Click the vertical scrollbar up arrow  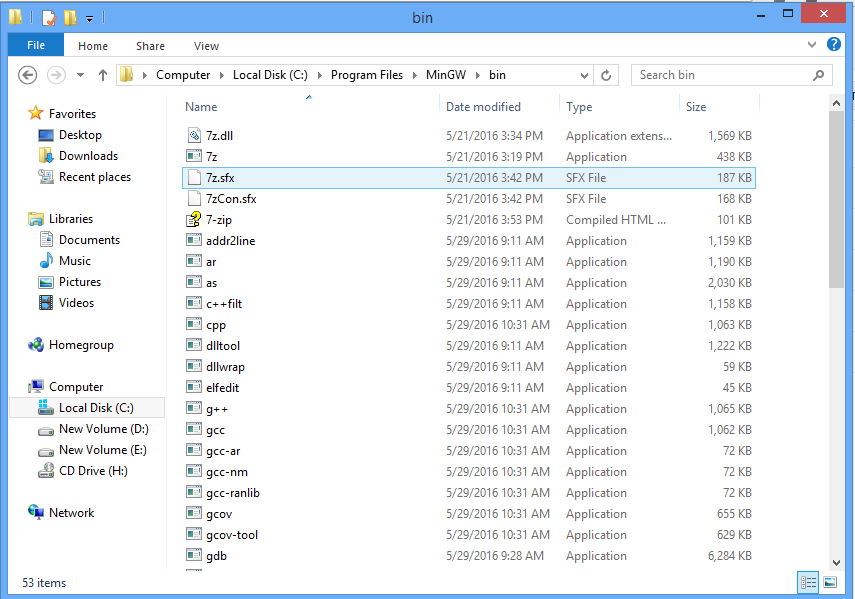836,102
